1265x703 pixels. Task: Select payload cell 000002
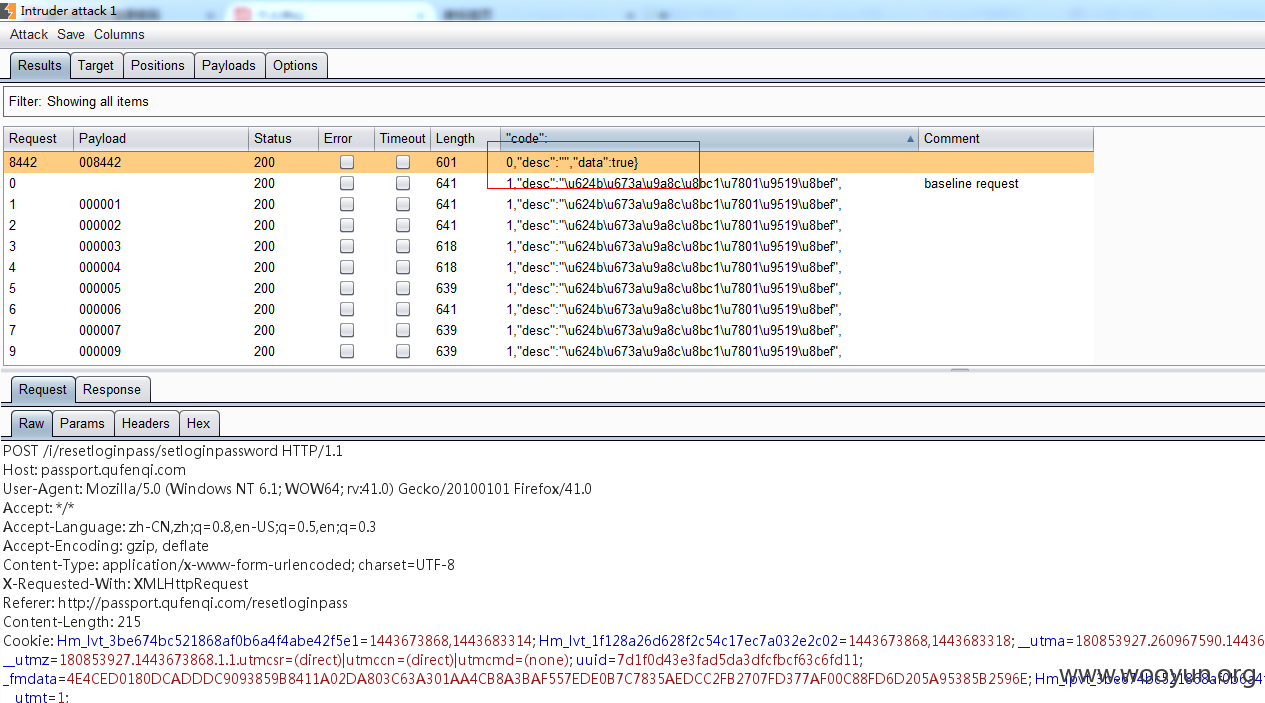click(100, 225)
